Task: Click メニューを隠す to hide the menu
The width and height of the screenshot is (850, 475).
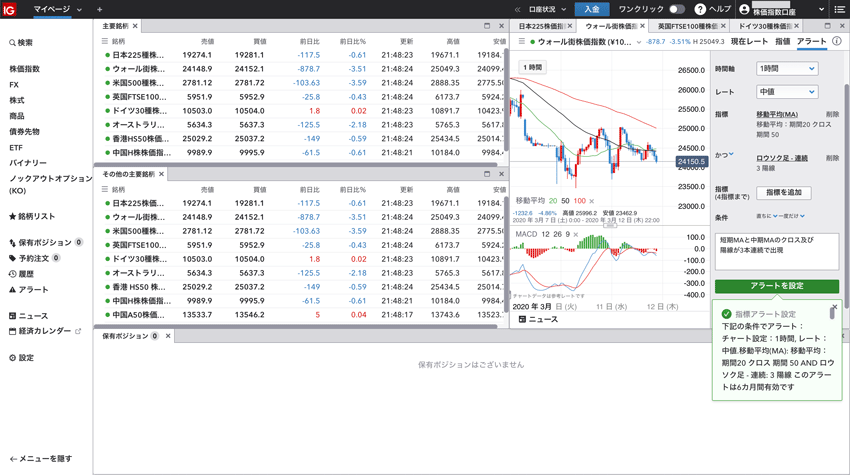Action: pos(41,459)
